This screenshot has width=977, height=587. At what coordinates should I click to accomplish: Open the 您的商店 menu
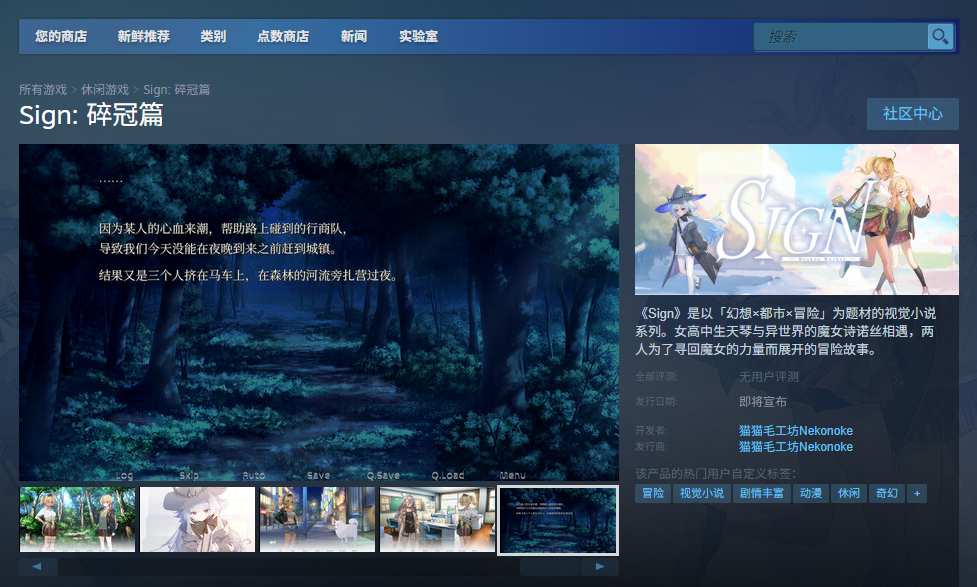(60, 36)
